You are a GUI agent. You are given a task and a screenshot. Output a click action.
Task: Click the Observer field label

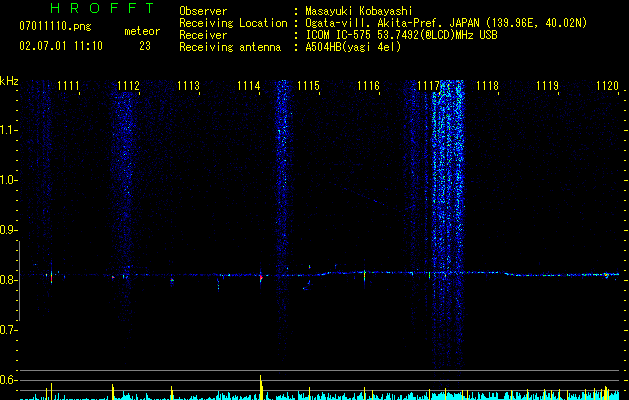coord(203,11)
